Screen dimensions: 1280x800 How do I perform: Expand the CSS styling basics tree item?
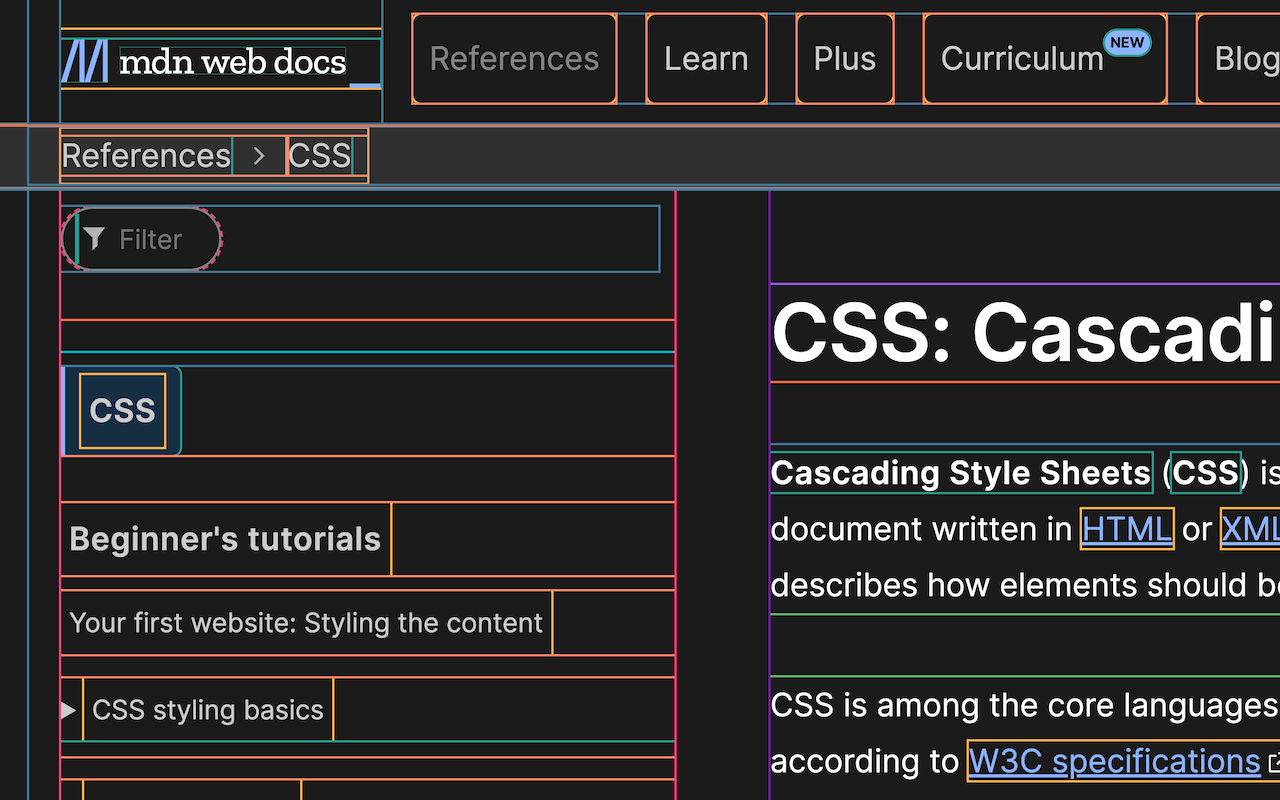68,710
